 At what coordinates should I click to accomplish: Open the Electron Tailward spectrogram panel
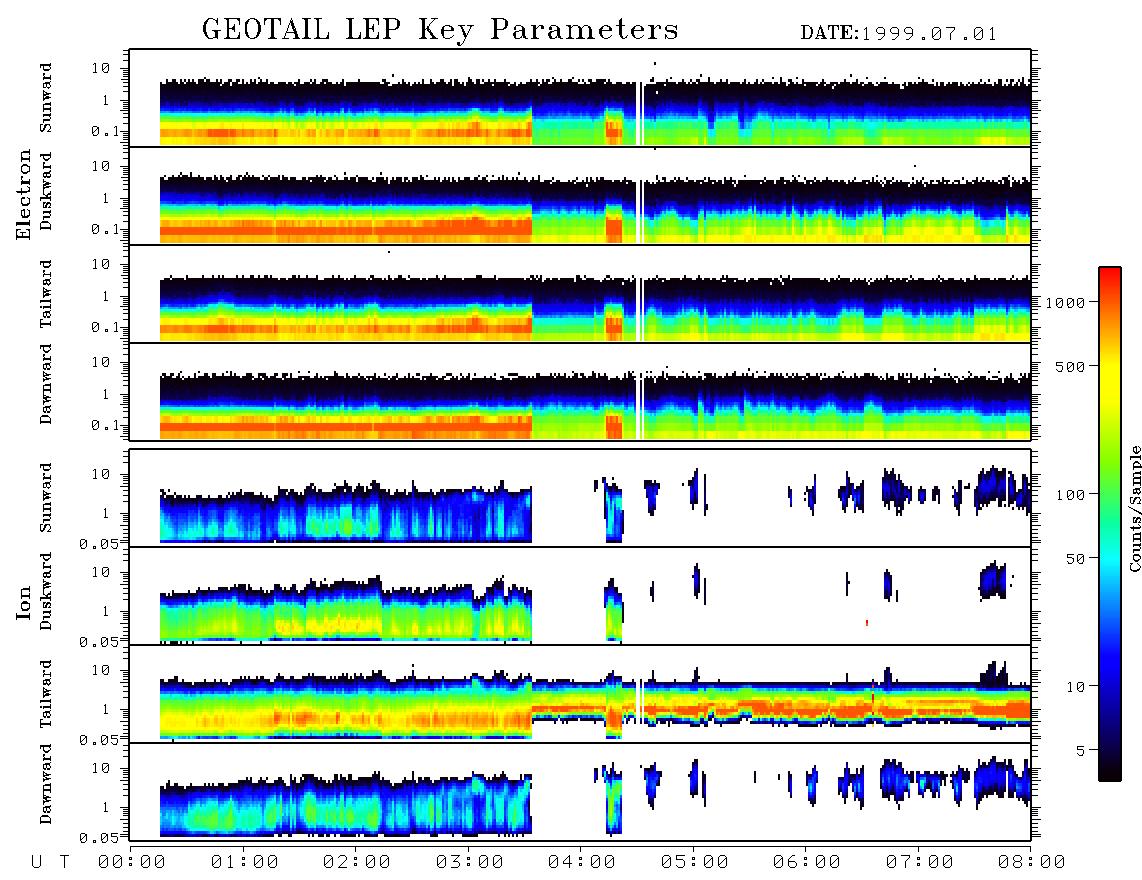click(580, 294)
